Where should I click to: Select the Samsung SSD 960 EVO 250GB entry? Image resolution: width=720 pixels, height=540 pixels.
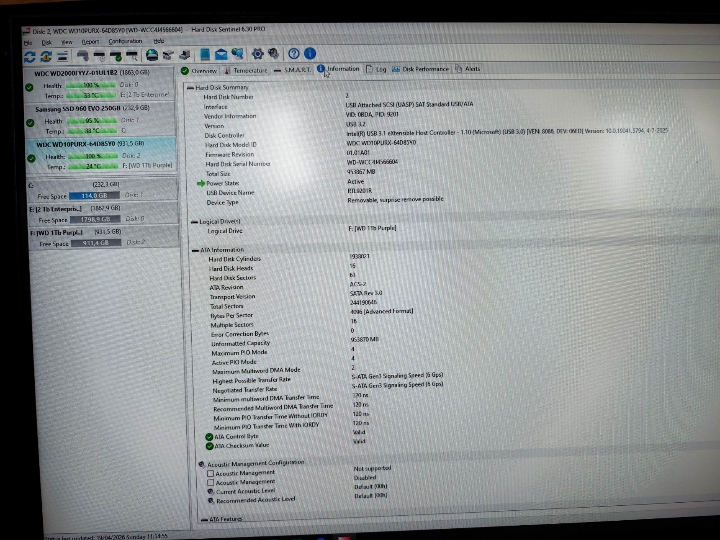click(100, 119)
